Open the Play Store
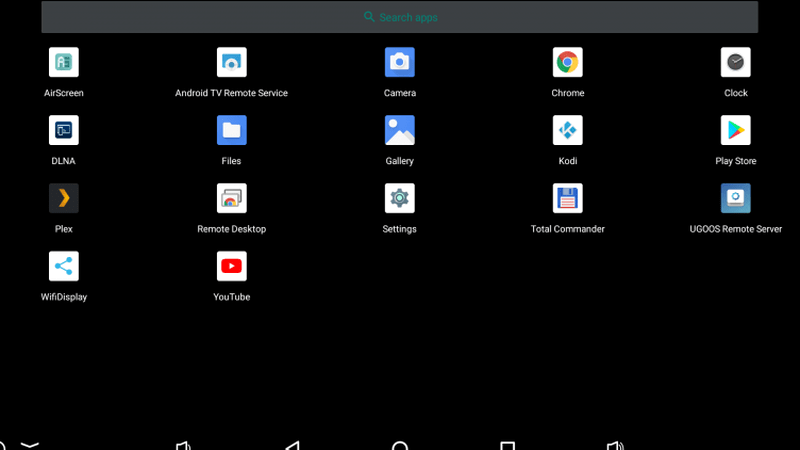The height and width of the screenshot is (450, 800). pos(735,130)
